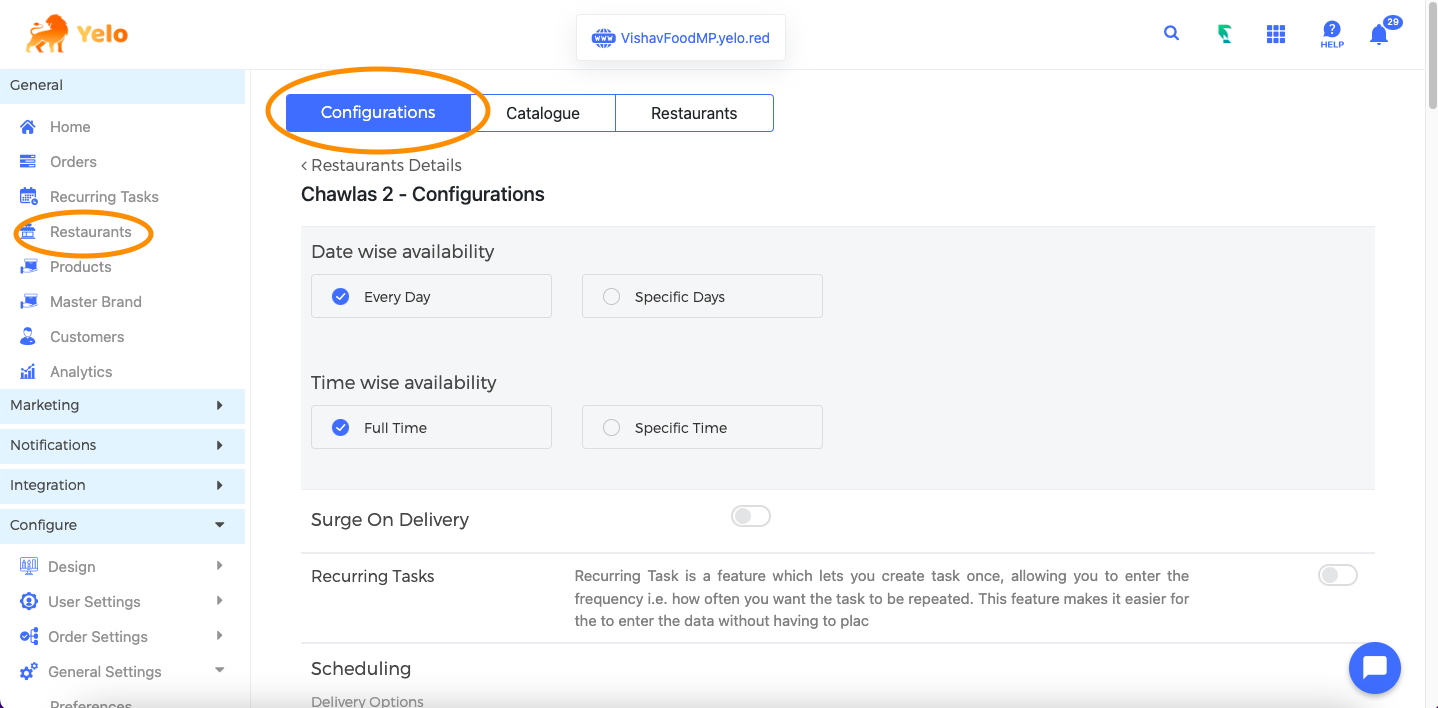
Task: Turn on the Recurring Tasks switch
Action: click(x=1337, y=575)
